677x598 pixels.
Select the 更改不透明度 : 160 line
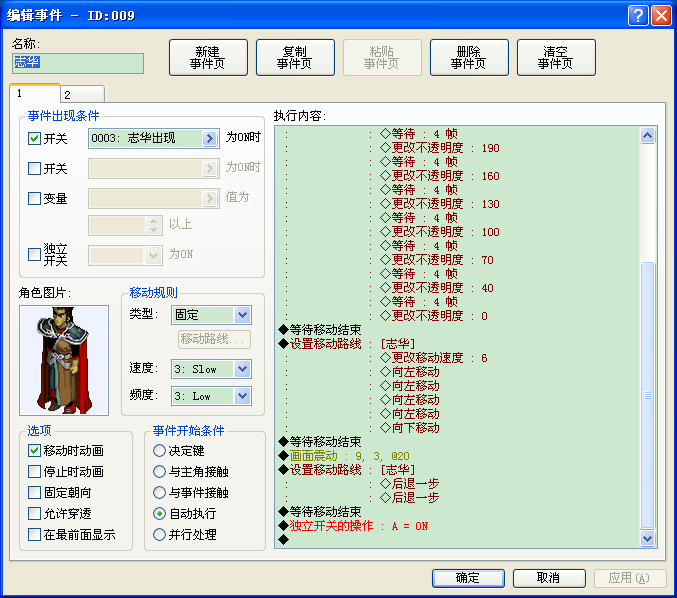pos(440,176)
